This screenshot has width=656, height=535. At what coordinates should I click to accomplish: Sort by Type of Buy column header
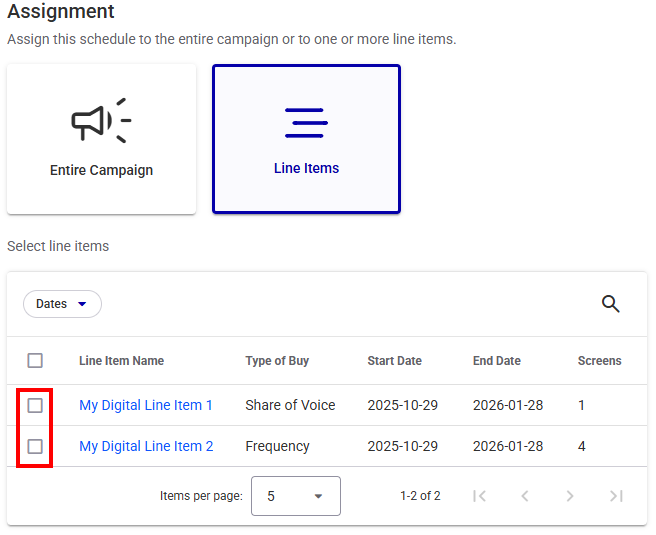277,361
